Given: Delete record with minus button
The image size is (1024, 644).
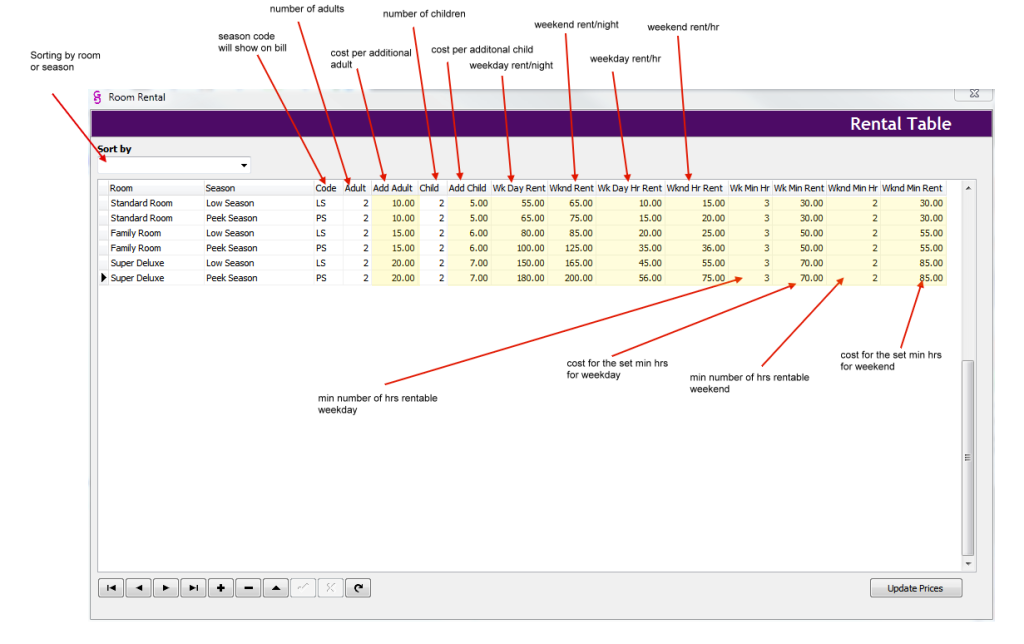Looking at the screenshot, I should click(248, 588).
